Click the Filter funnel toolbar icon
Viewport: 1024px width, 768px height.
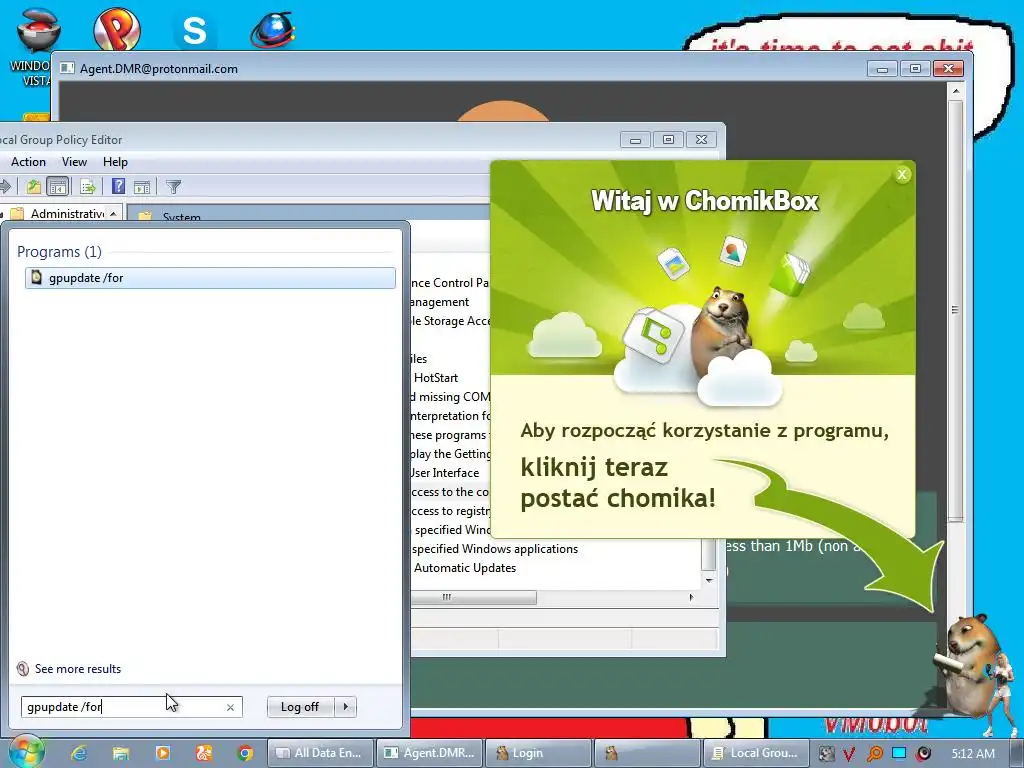(173, 187)
